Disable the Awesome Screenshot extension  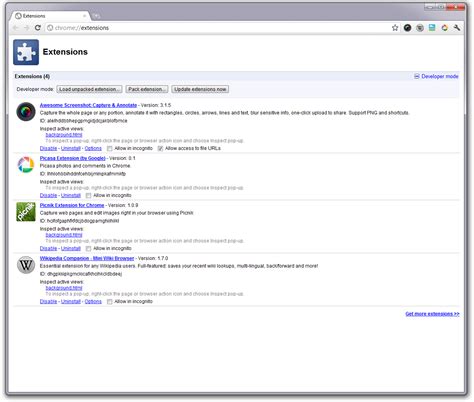coord(48,148)
